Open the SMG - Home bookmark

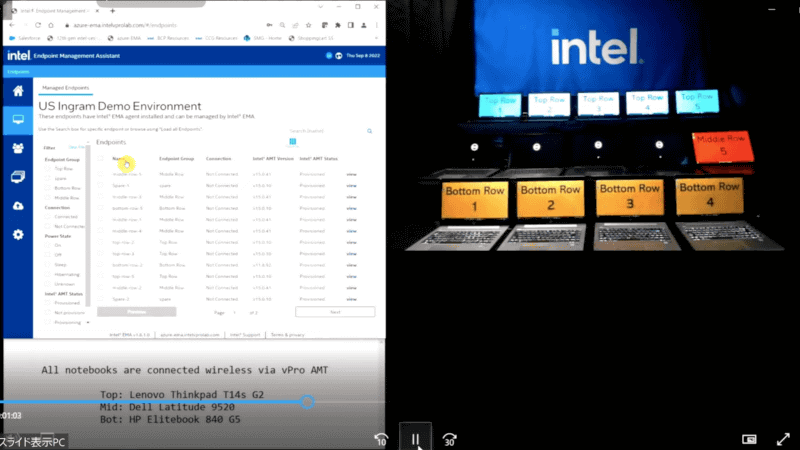263,38
